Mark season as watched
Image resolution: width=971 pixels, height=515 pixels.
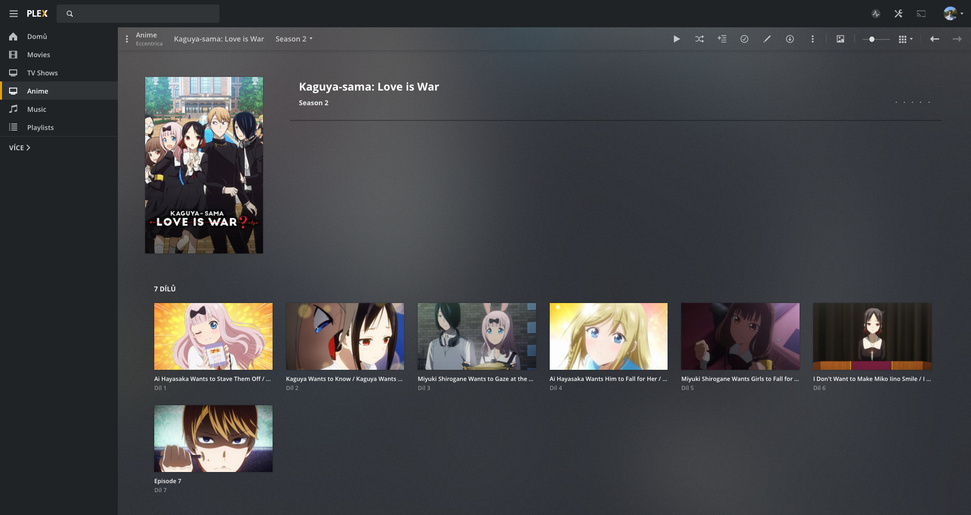744,39
